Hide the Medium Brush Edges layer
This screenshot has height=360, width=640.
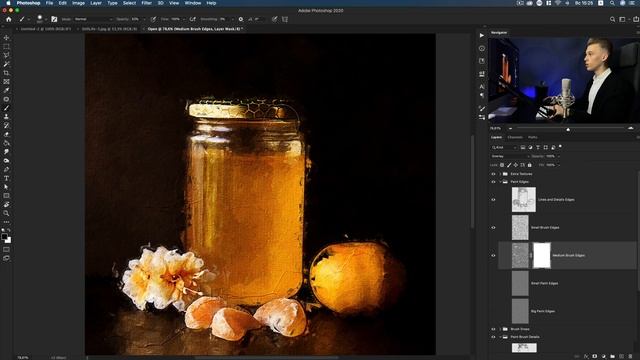493,256
